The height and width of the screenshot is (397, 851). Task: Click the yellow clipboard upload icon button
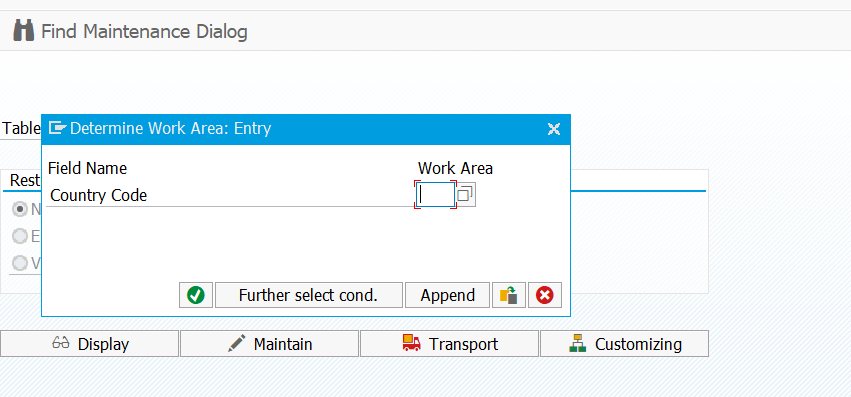509,295
